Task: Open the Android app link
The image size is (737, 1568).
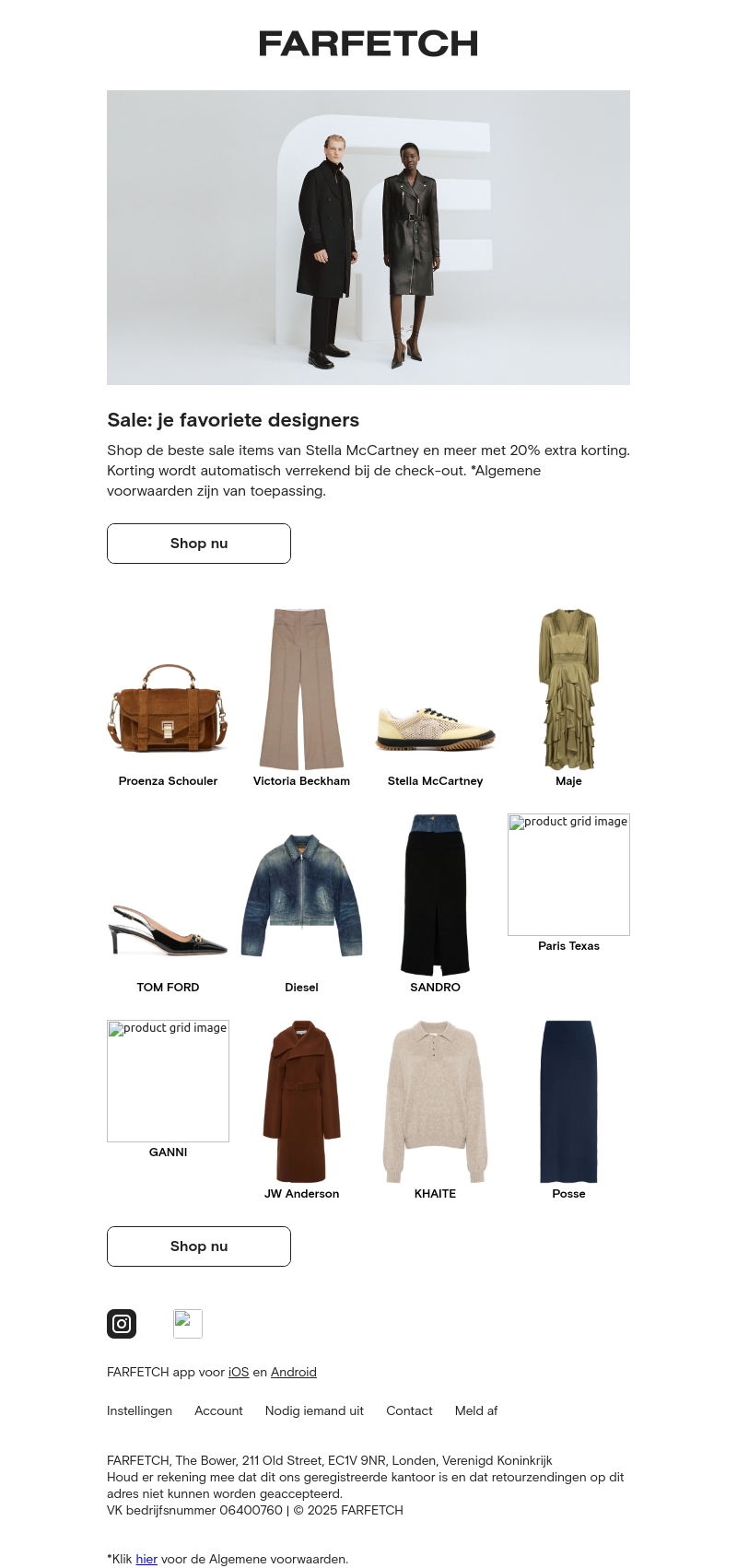Action: tap(294, 1372)
